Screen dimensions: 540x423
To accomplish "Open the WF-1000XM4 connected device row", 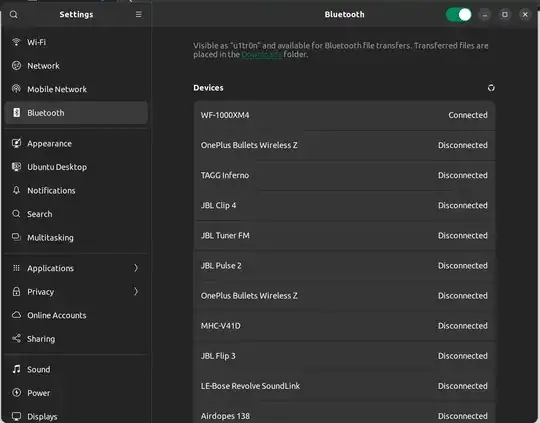I will point(344,115).
